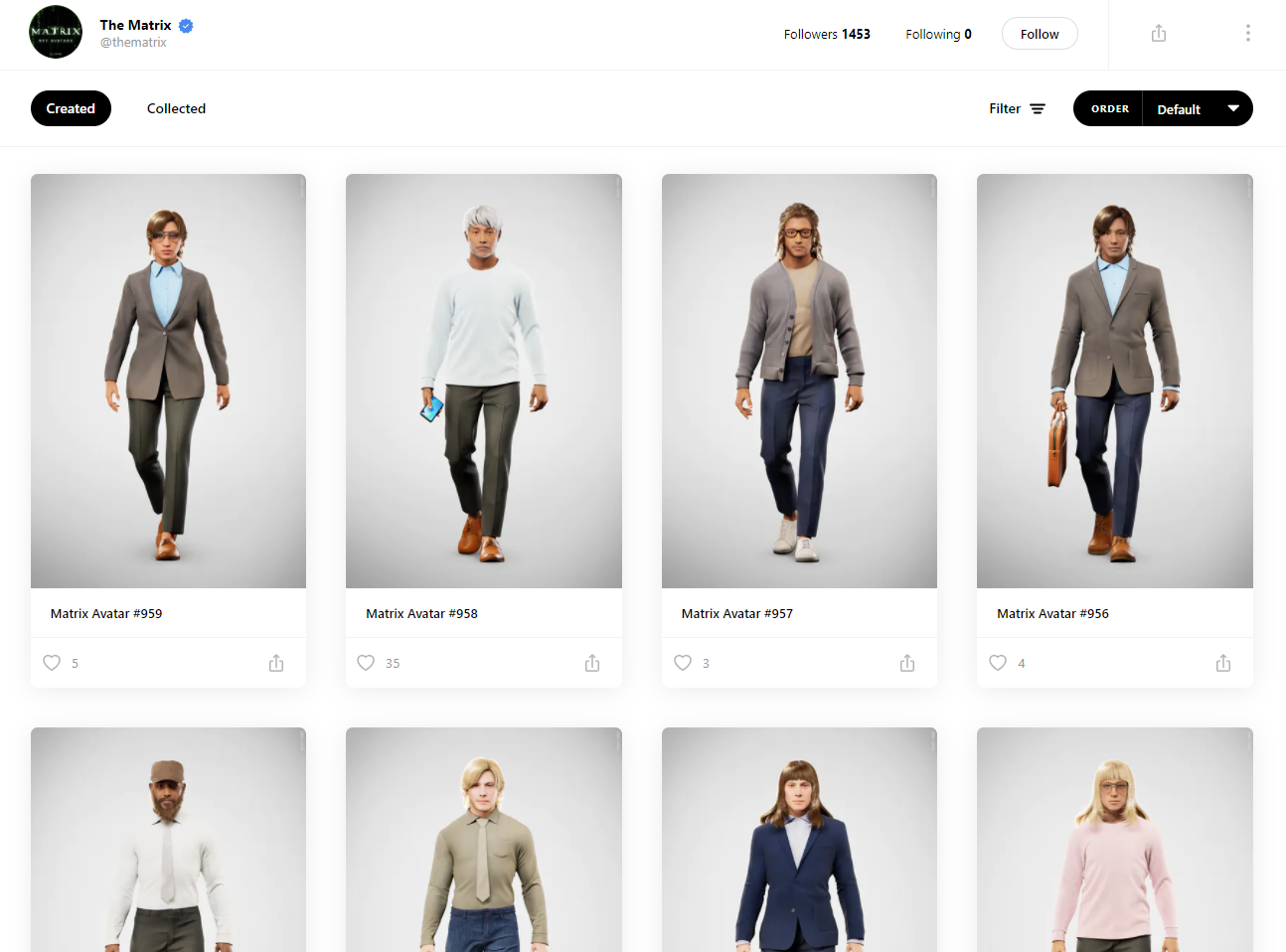Open Matrix Avatar #959 image
This screenshot has height=952, width=1286.
tap(168, 381)
